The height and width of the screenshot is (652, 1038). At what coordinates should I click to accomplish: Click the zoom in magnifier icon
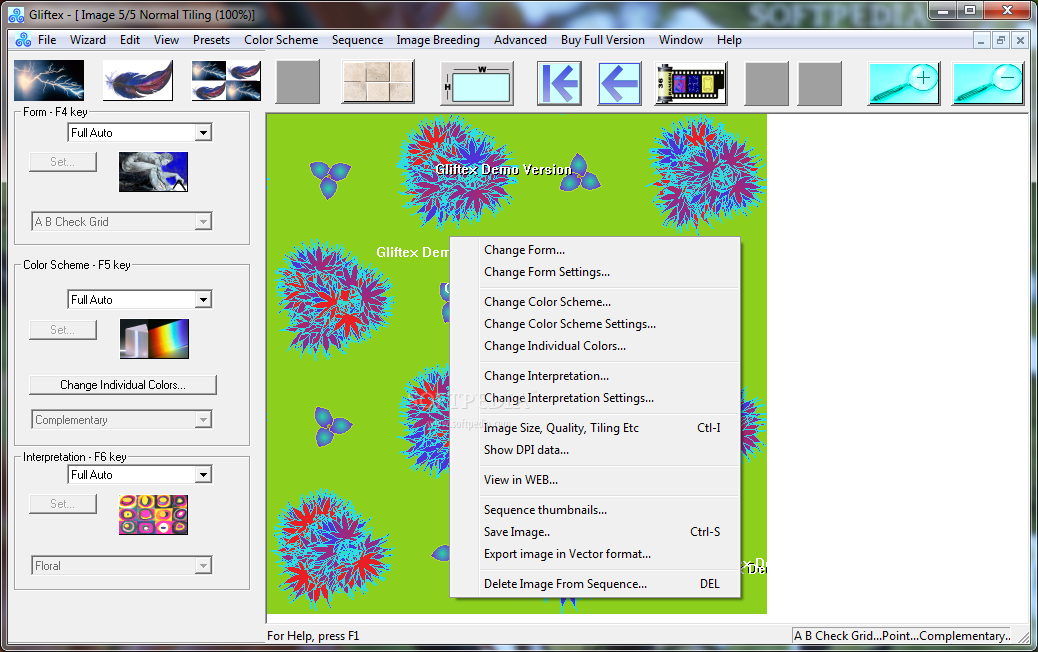pos(904,83)
